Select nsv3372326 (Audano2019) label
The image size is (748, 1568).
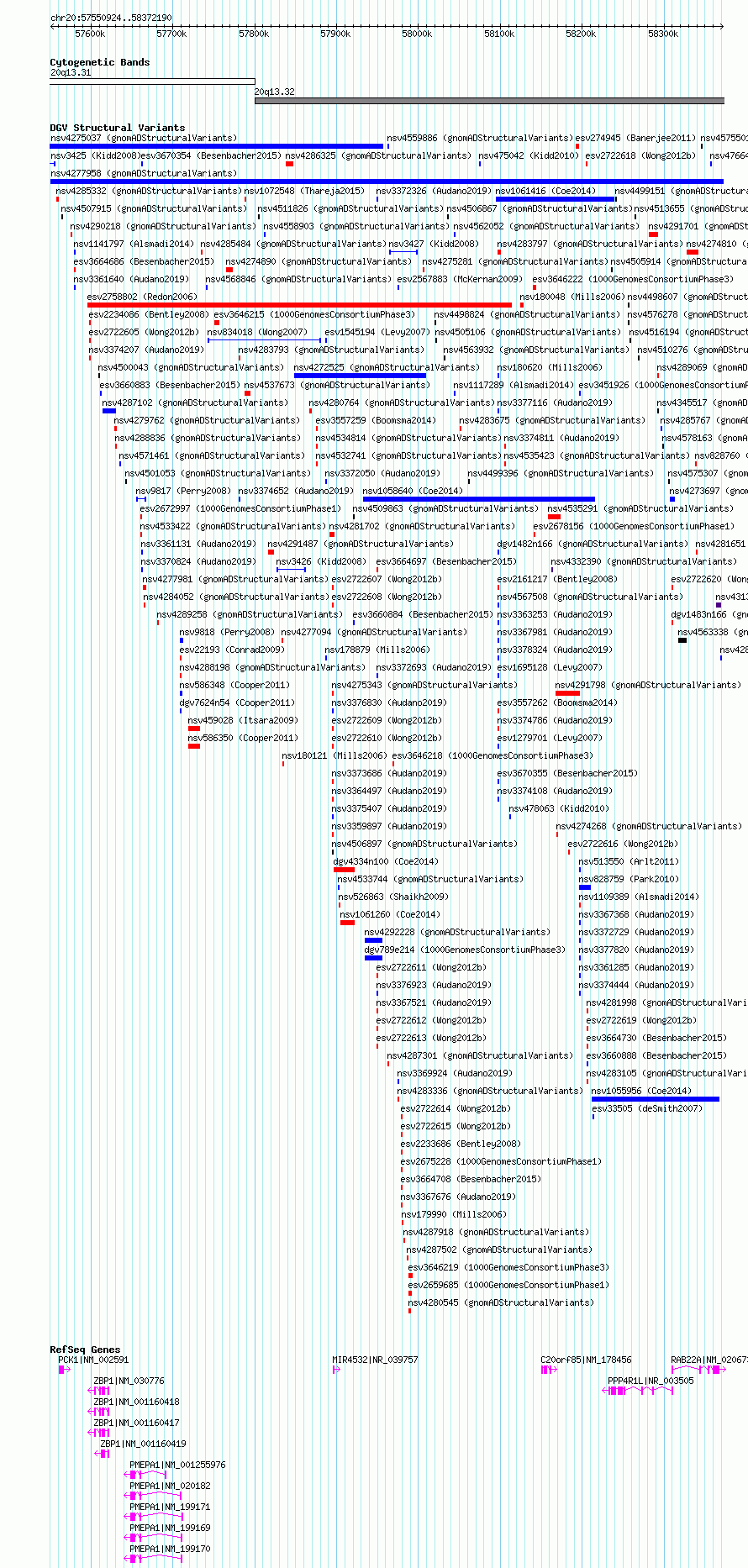tap(434, 191)
